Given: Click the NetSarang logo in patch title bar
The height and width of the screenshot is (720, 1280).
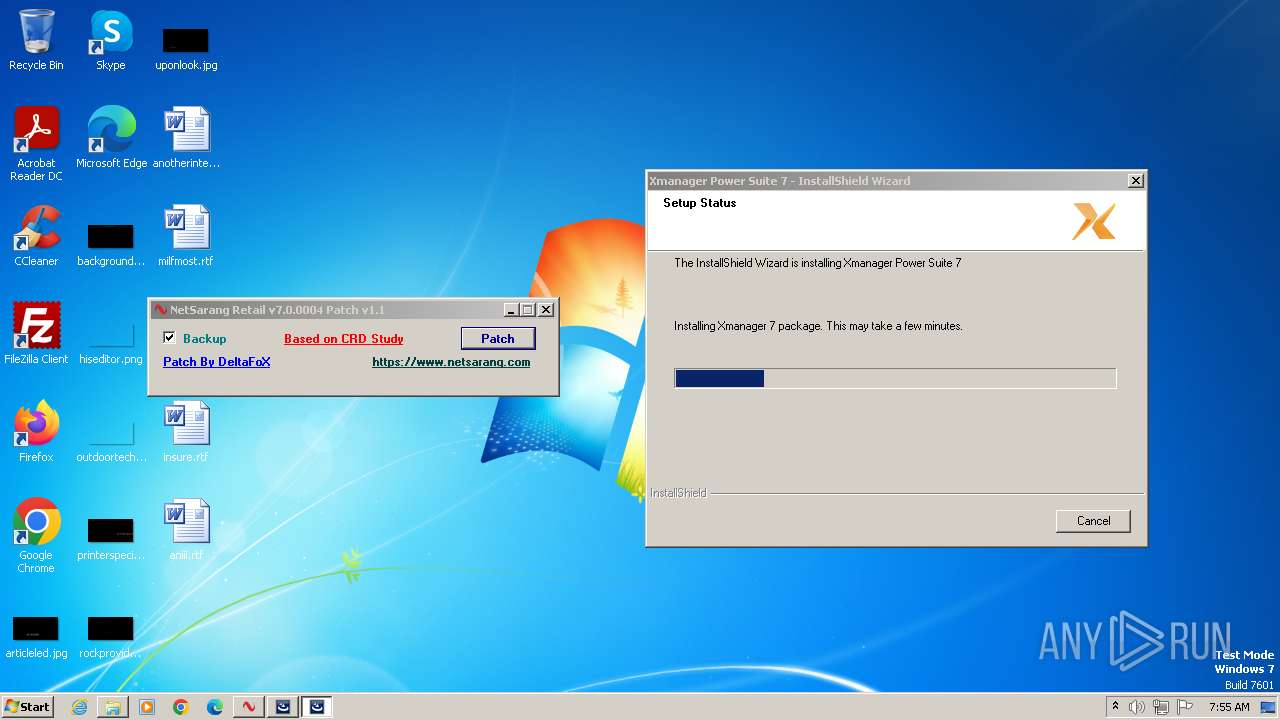Looking at the screenshot, I should click(x=160, y=310).
